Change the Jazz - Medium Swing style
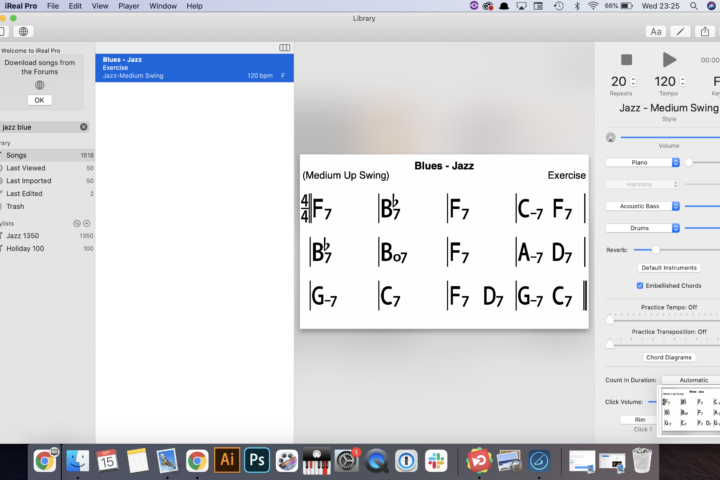The width and height of the screenshot is (720, 480). [x=669, y=108]
